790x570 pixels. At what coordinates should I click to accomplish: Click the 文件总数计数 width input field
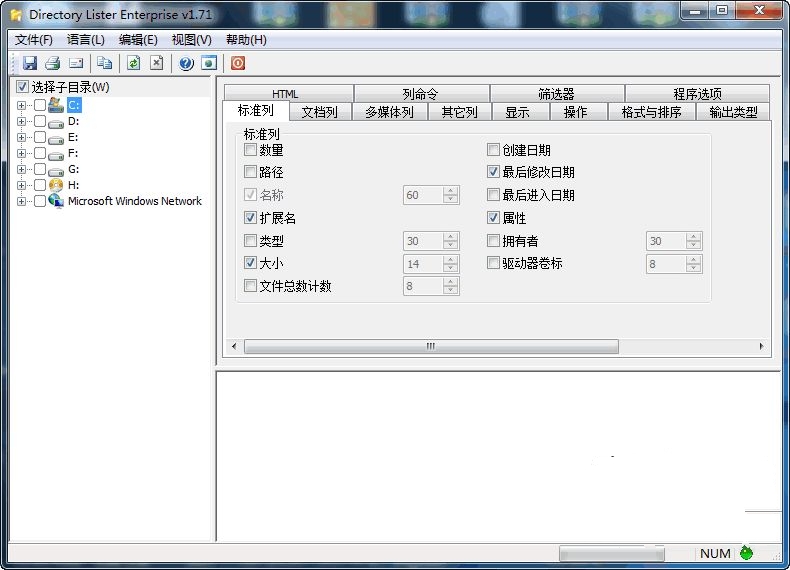coord(423,286)
